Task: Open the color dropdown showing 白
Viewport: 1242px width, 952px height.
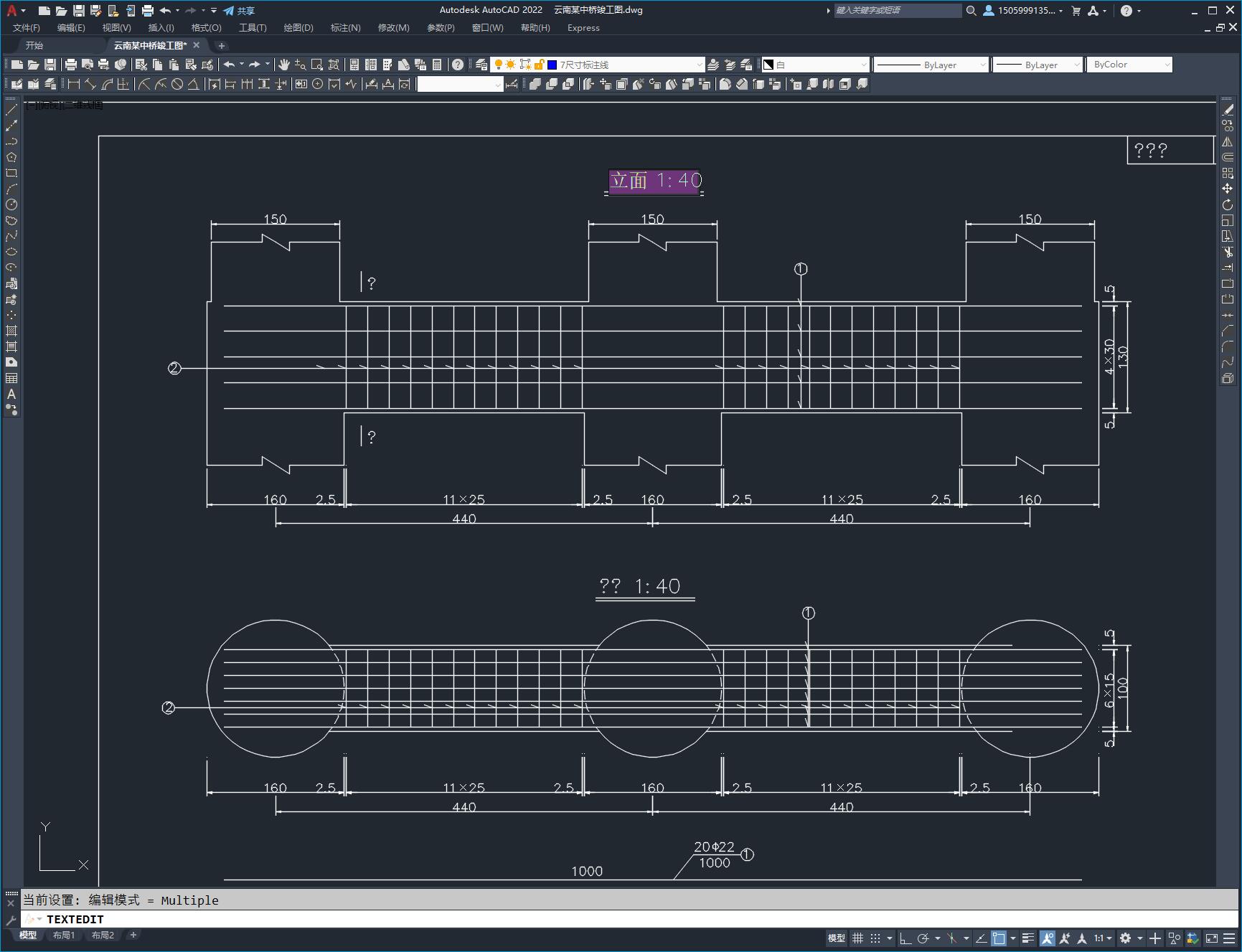Action: click(815, 65)
